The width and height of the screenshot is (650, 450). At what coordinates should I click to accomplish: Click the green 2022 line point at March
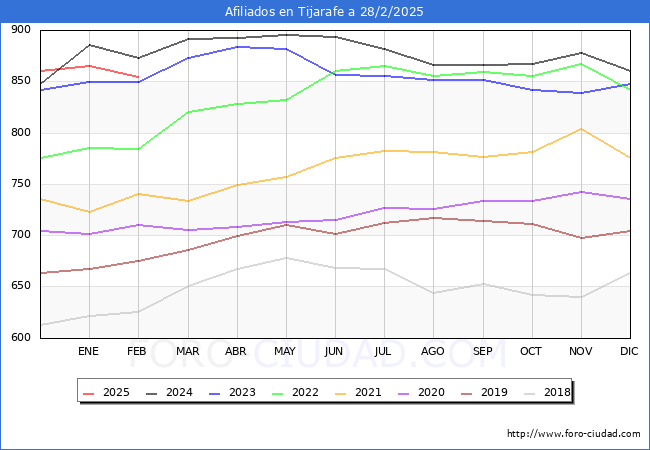[188, 112]
